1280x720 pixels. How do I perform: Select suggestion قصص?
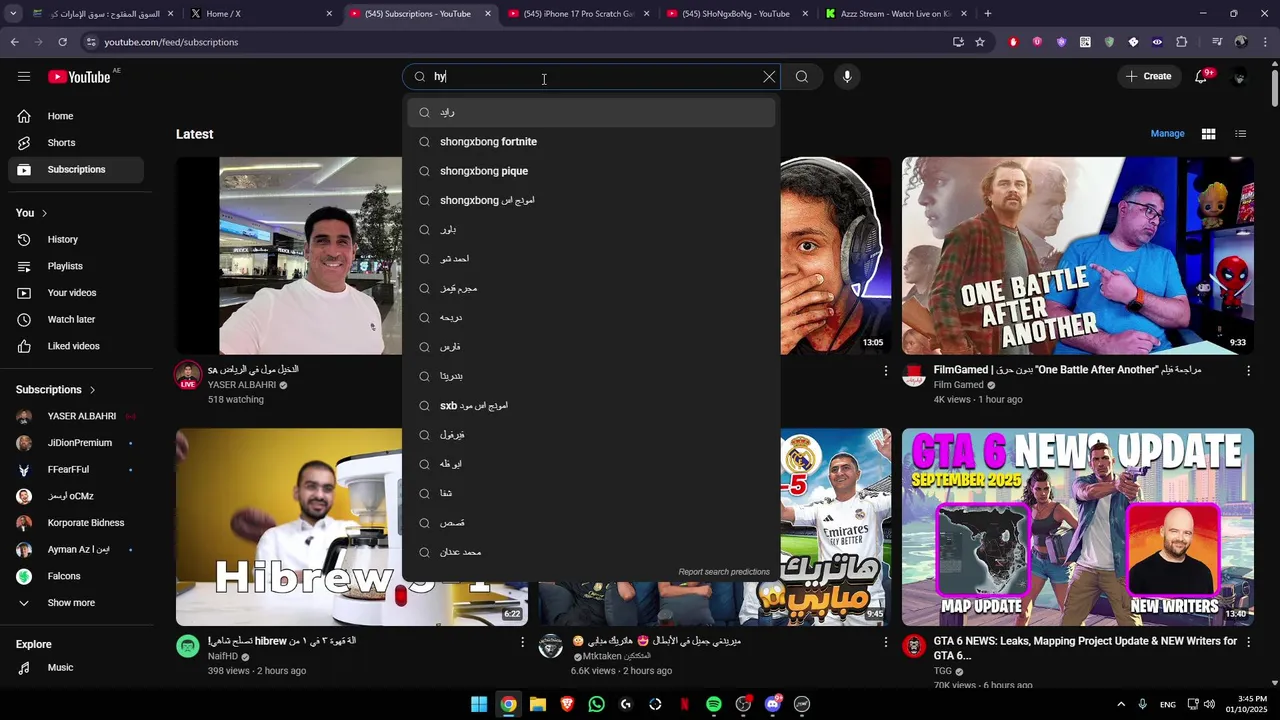(x=591, y=523)
